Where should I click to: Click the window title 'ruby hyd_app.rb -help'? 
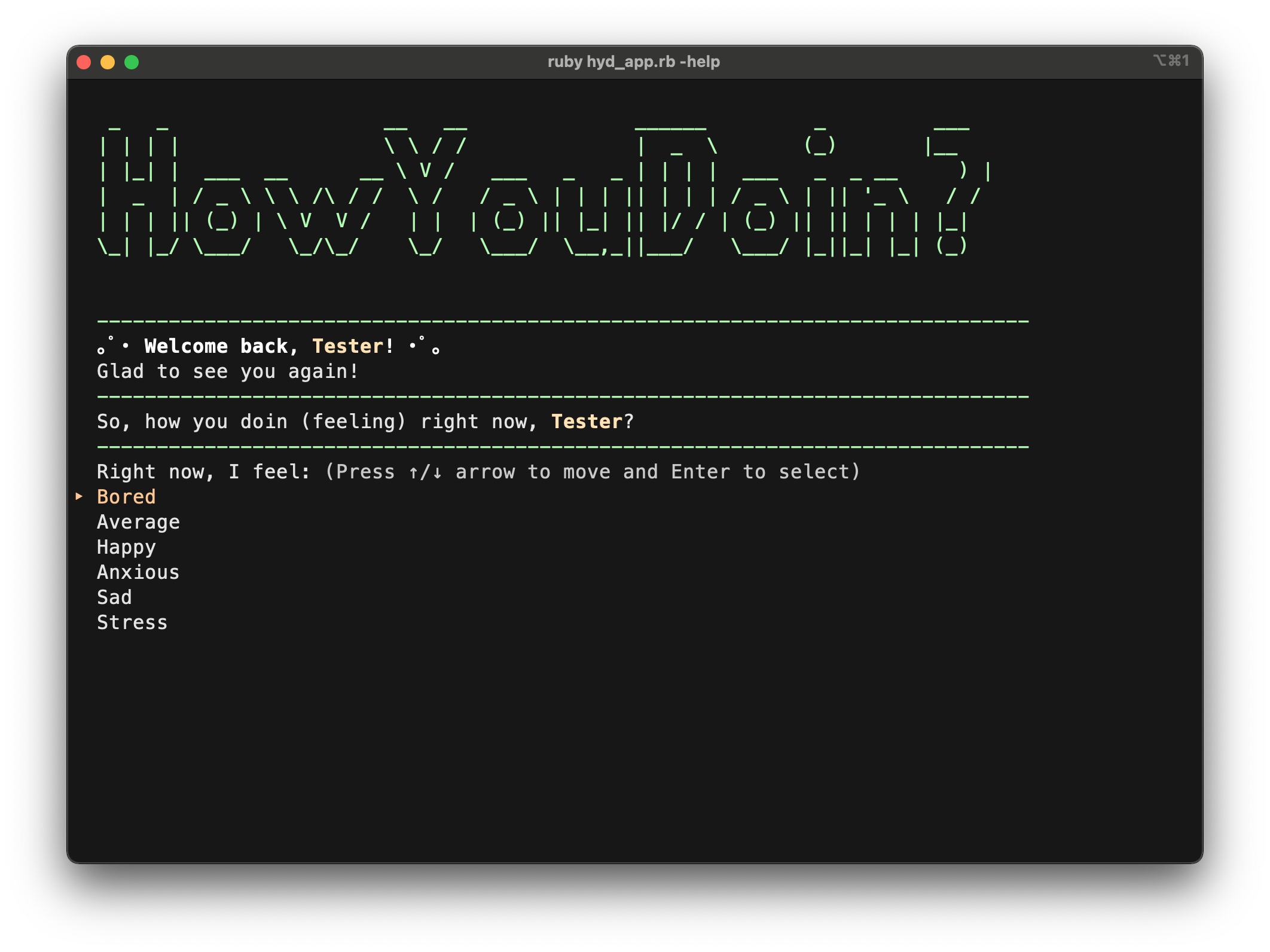tap(634, 62)
